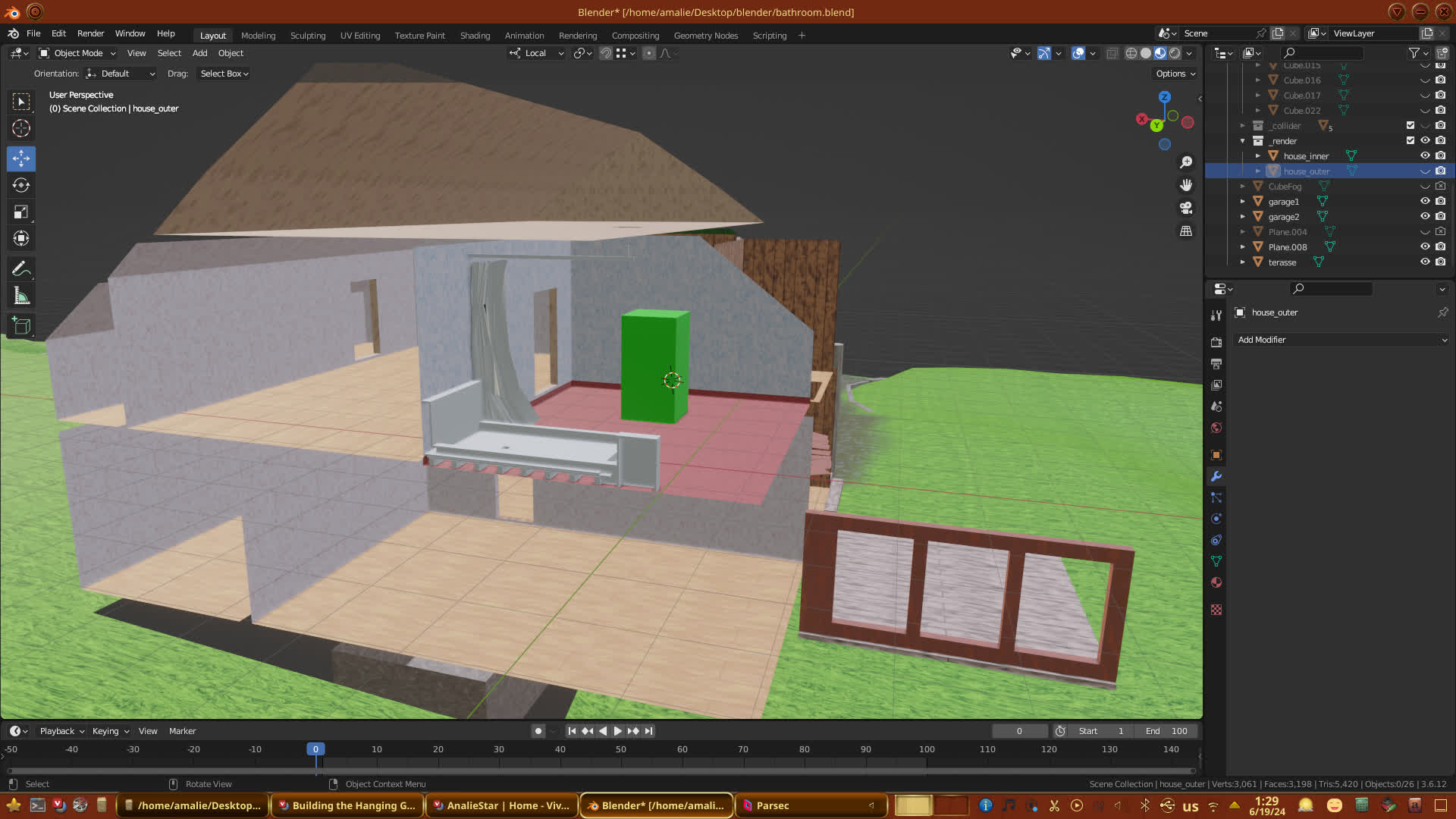
Task: Click the End frame field
Action: 1166,731
